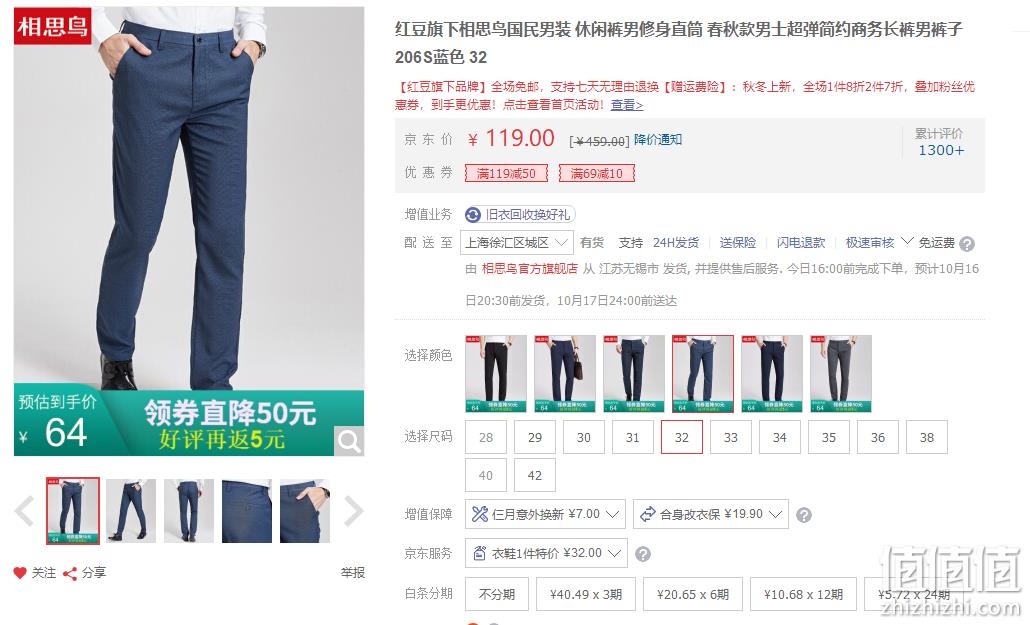Expand the 衣鞋1件特价 ¥32.00 service dropdown
1030x625 pixels.
coord(546,553)
